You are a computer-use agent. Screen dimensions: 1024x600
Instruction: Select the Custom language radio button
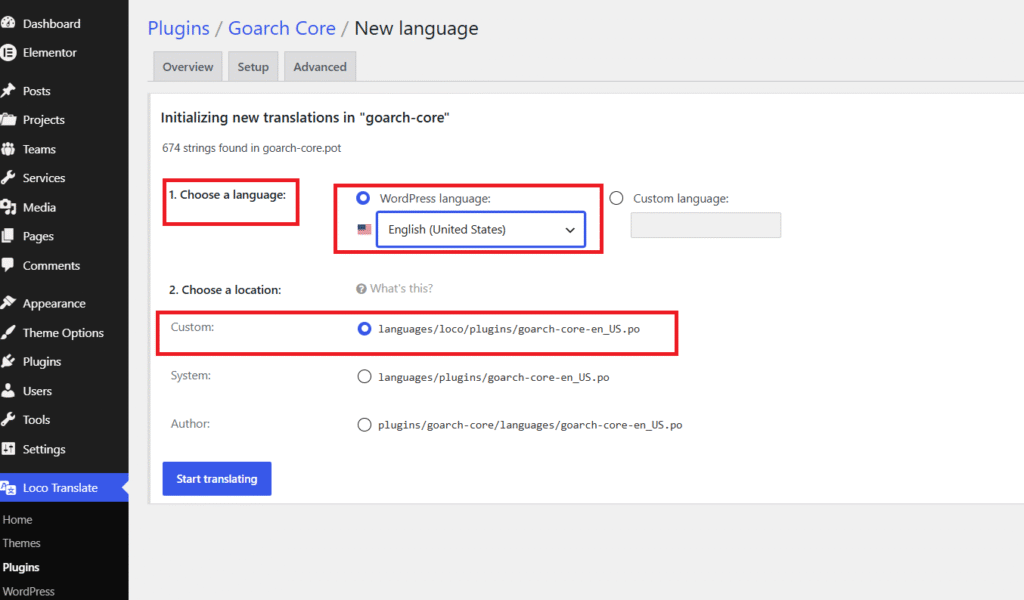click(x=616, y=198)
